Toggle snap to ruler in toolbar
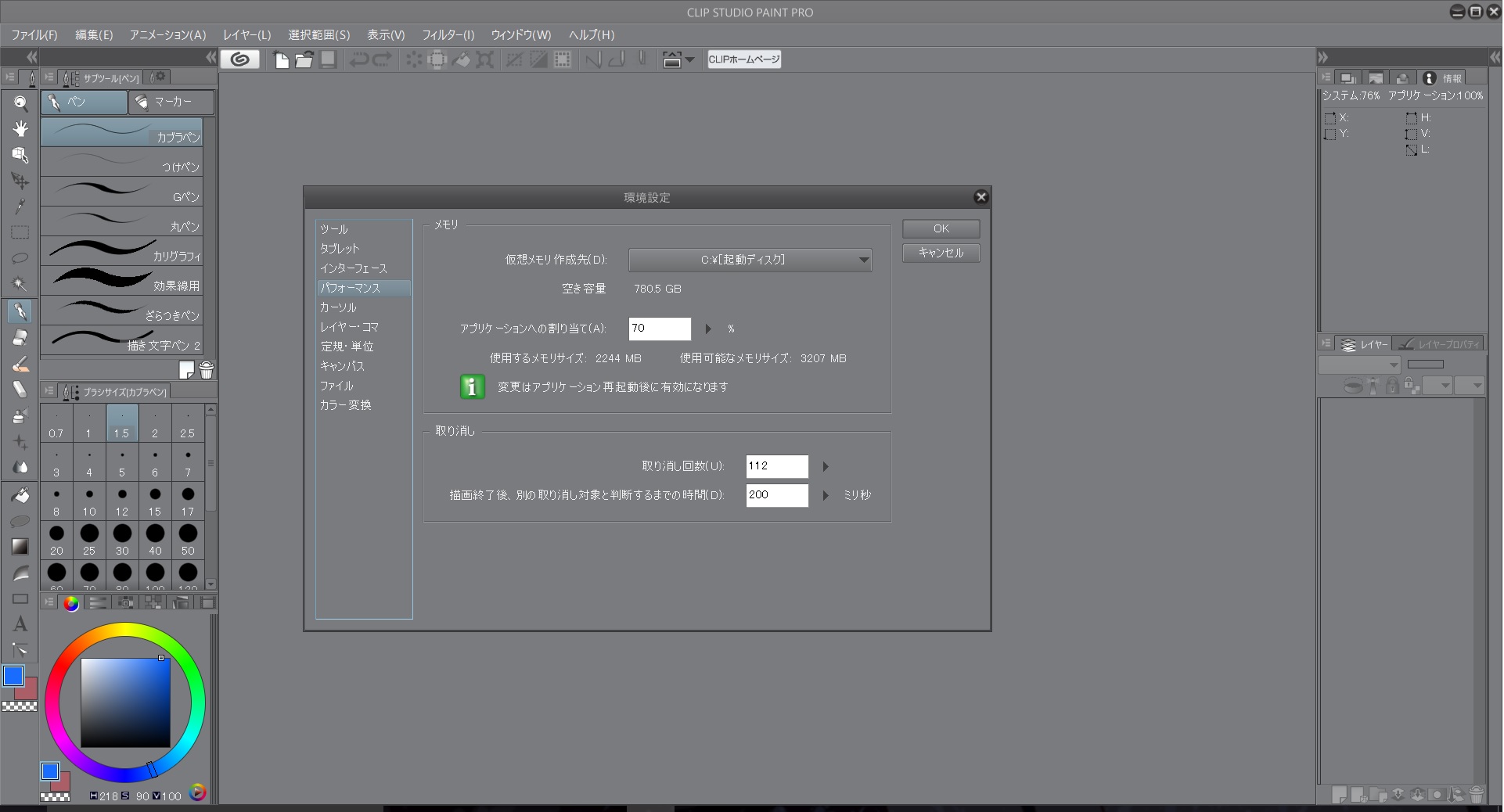Viewport: 1504px width, 812px height. click(514, 59)
